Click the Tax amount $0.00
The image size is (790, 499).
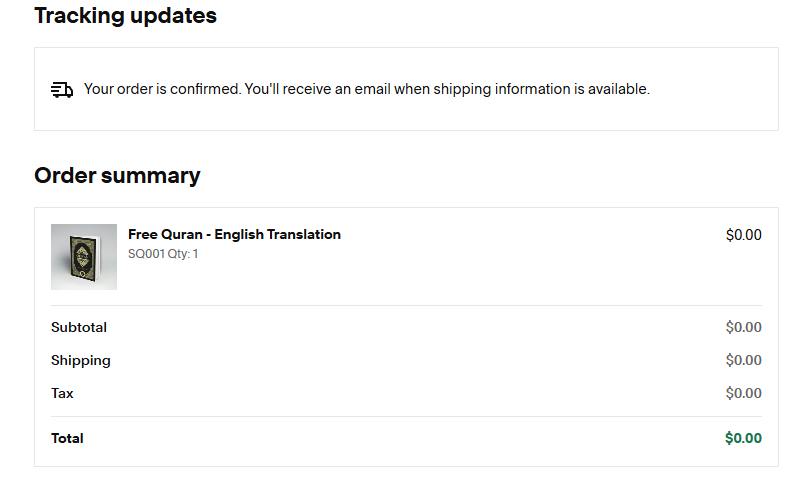743,394
